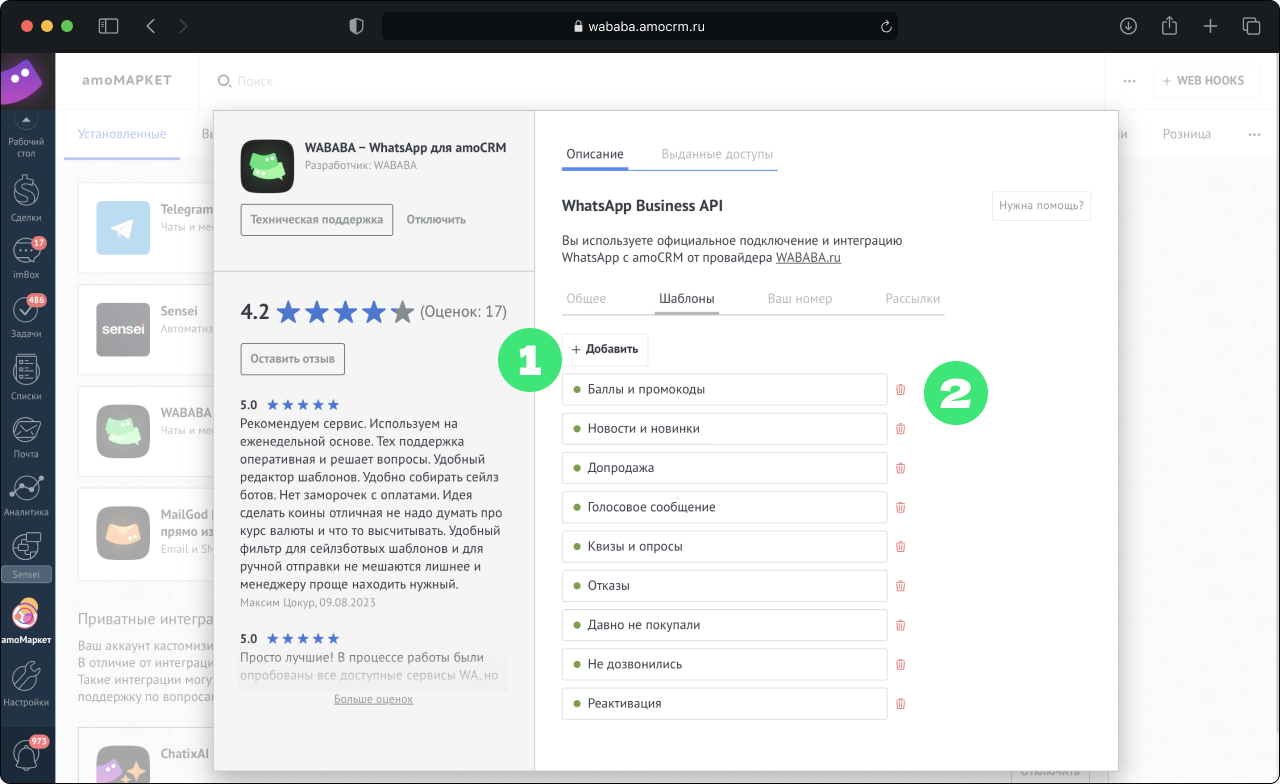This screenshot has height=784, width=1280.
Task: Open the Голосовое сообщение template
Action: click(x=725, y=507)
